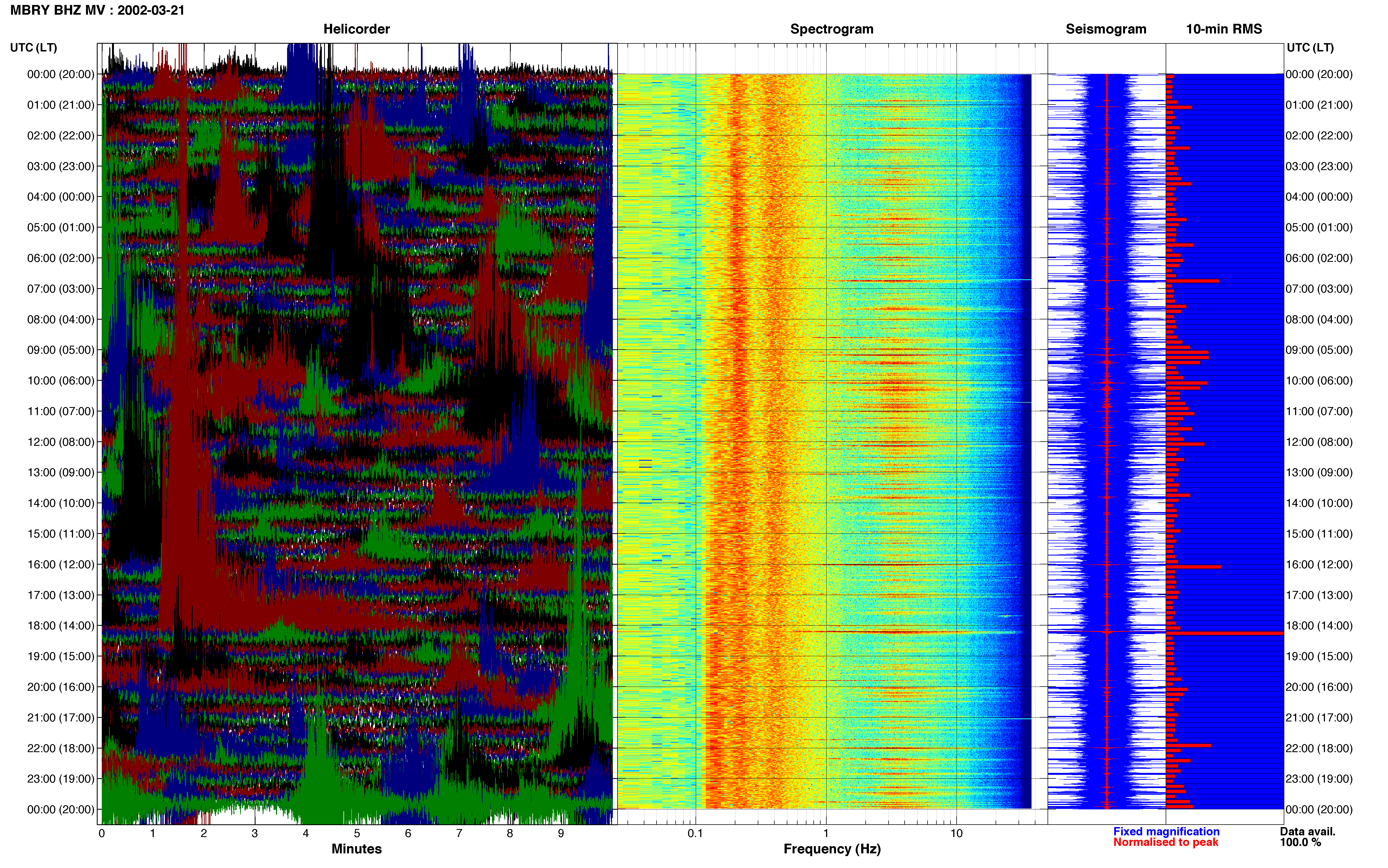Screen dimensions: 1388x868
Task: Click '06:00 (02:00)' beside the RMS panel
Action: (x=1319, y=258)
